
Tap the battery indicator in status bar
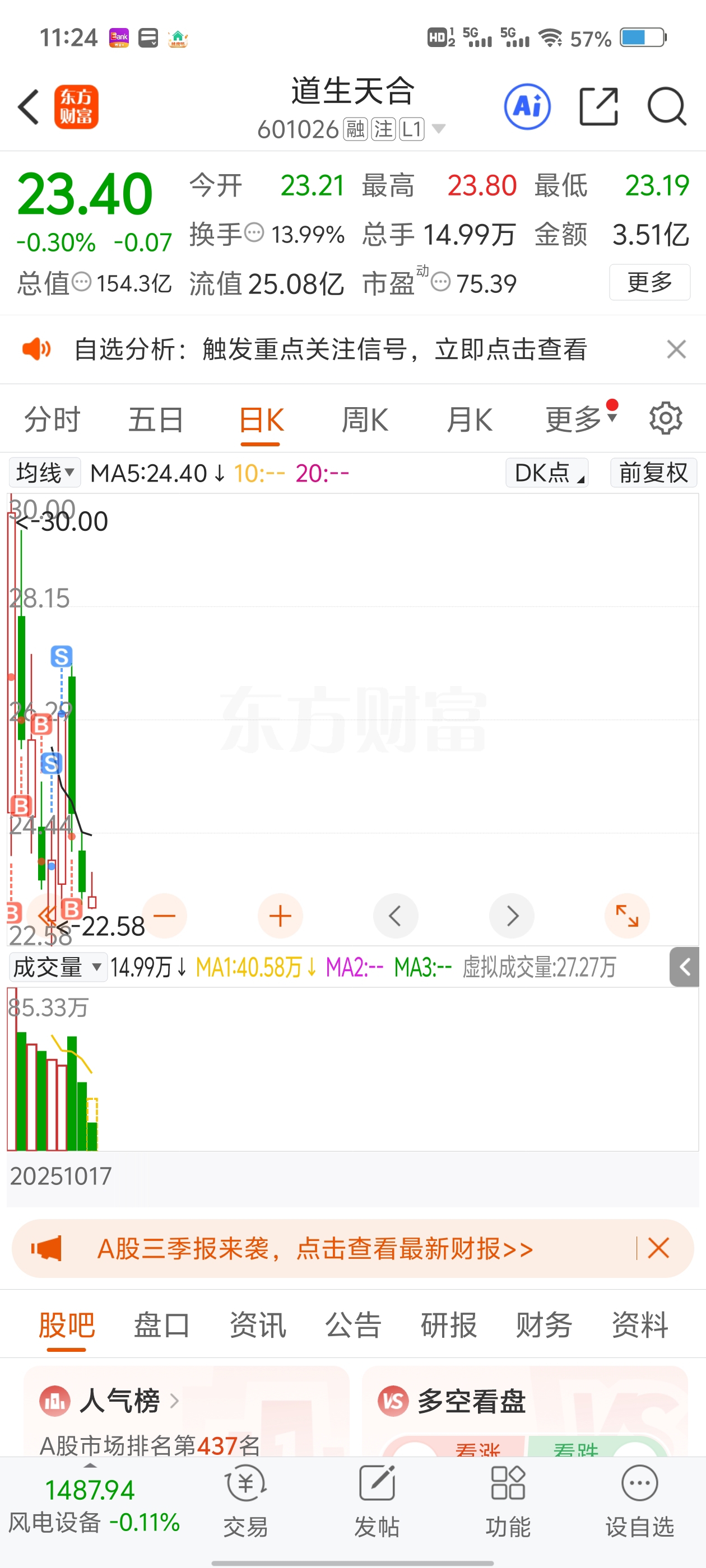pyautogui.click(x=643, y=38)
